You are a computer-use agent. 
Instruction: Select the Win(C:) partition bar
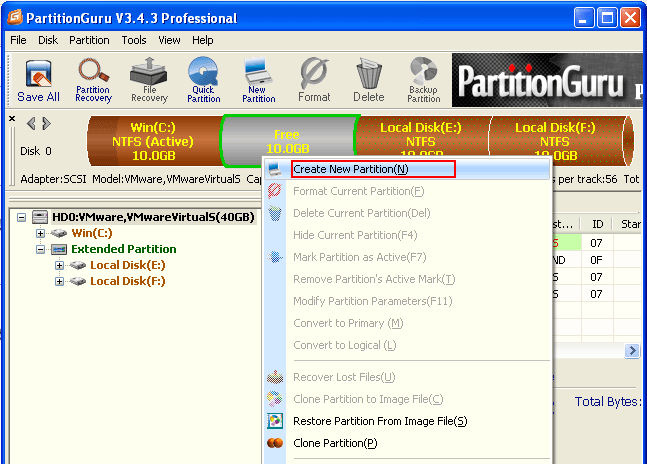click(x=154, y=141)
